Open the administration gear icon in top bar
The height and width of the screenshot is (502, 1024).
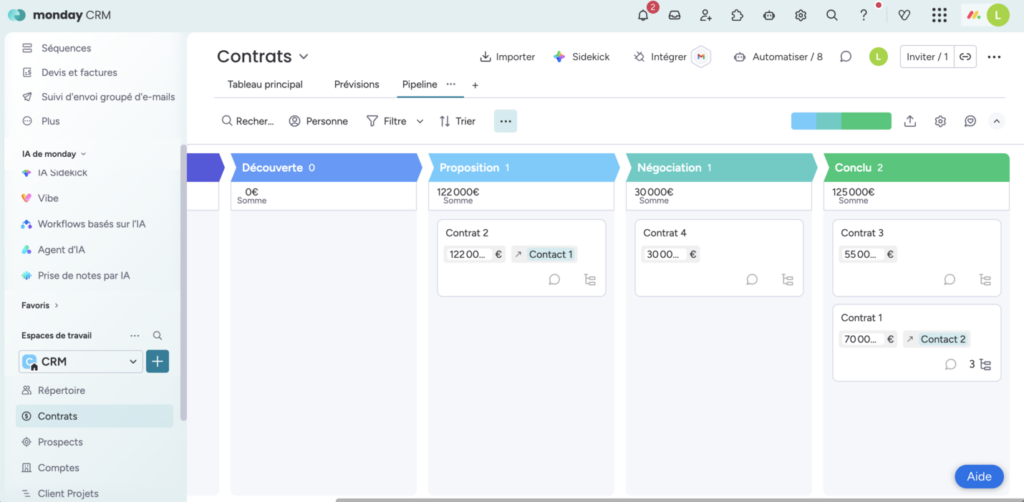(801, 15)
